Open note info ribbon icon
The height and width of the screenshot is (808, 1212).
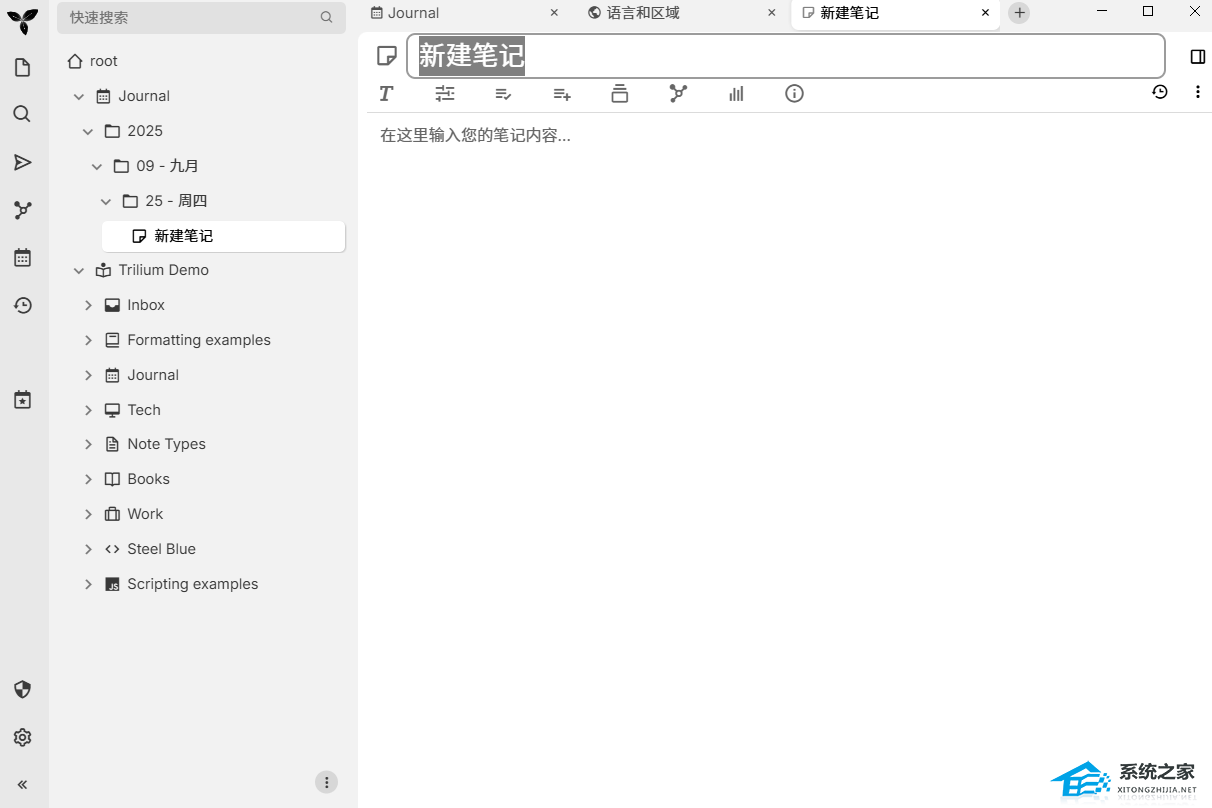point(794,94)
